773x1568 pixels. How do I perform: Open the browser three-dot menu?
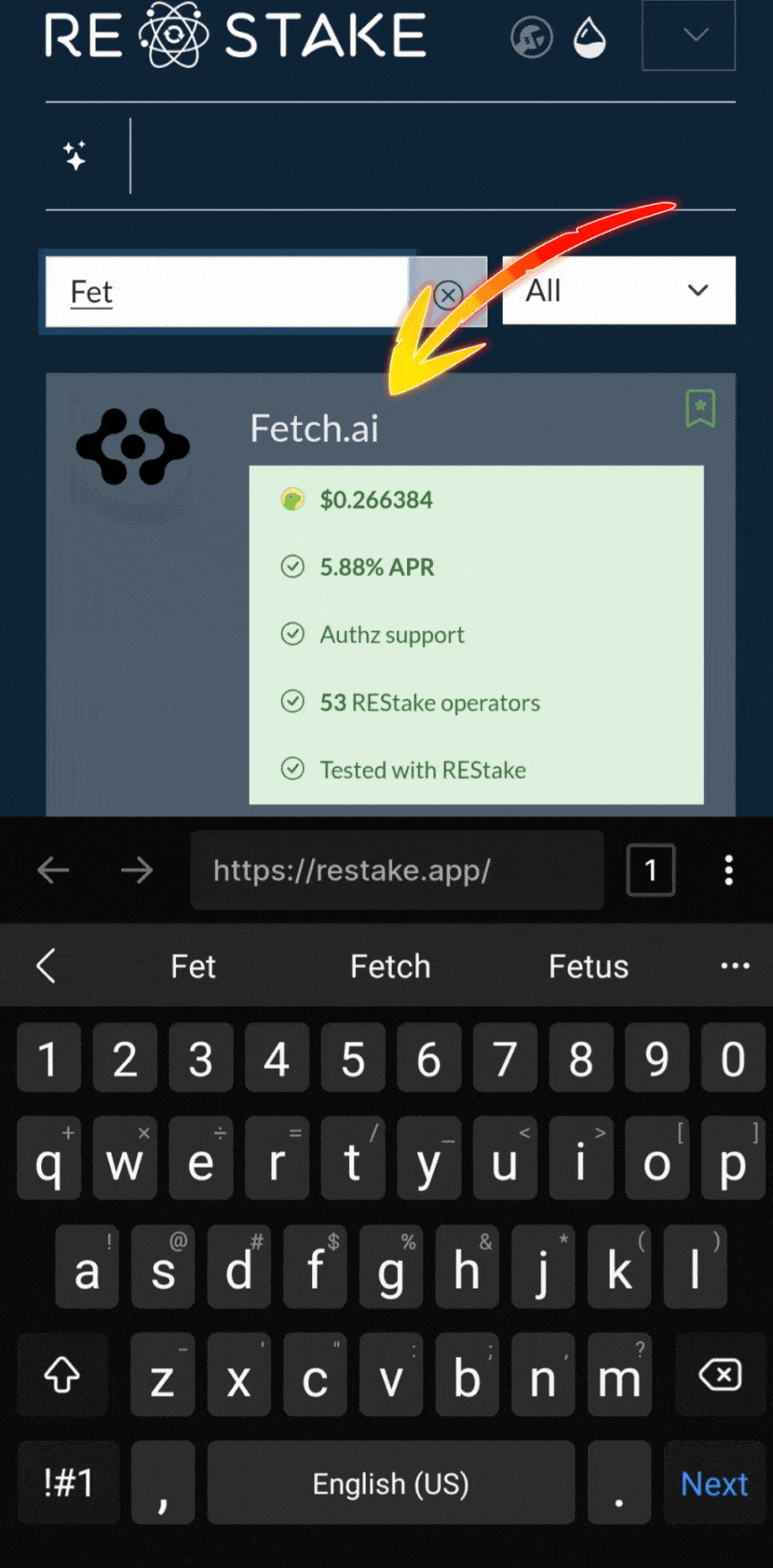point(729,870)
